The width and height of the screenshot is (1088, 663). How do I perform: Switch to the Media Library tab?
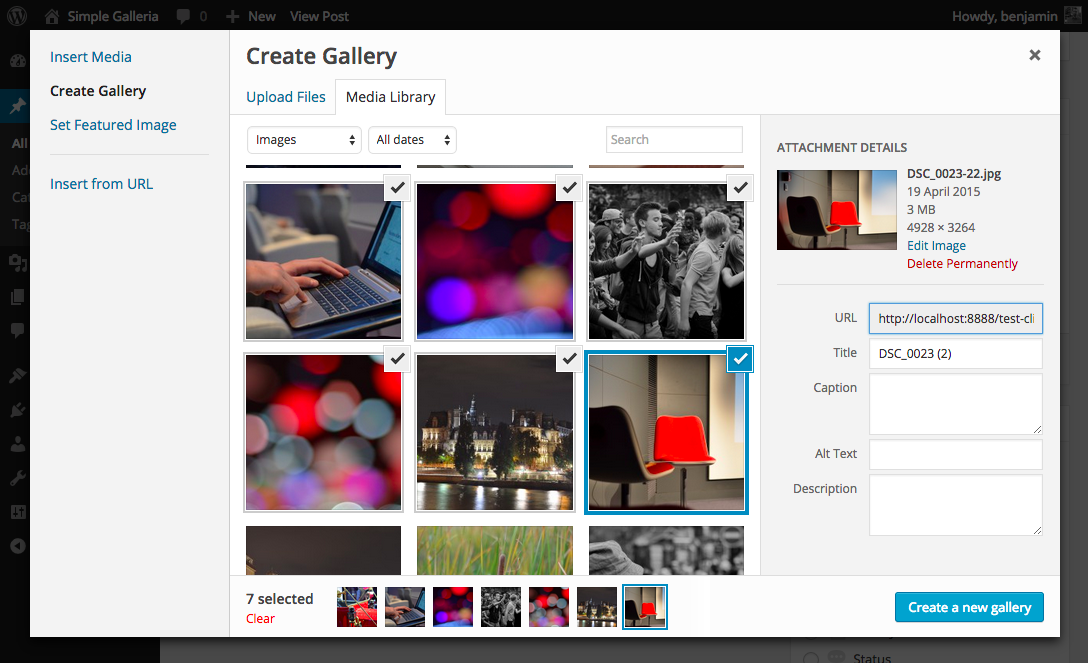[x=391, y=97]
